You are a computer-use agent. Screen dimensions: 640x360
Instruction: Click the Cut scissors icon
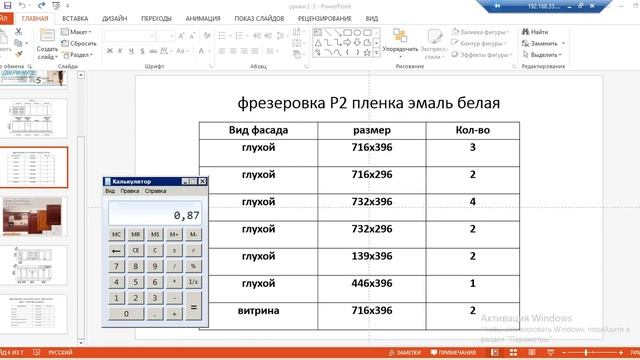(18, 31)
